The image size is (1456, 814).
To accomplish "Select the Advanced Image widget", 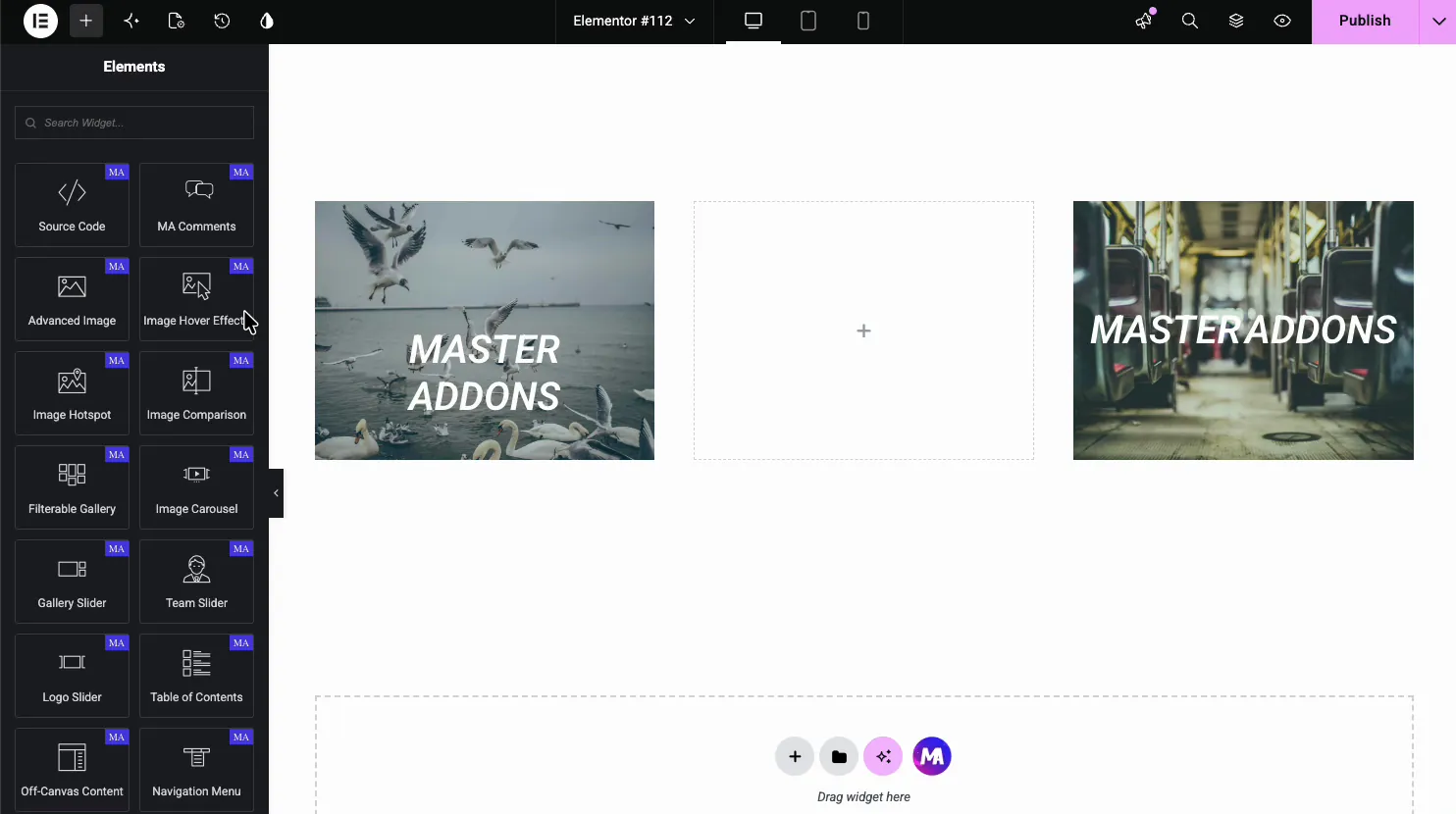I will [72, 298].
